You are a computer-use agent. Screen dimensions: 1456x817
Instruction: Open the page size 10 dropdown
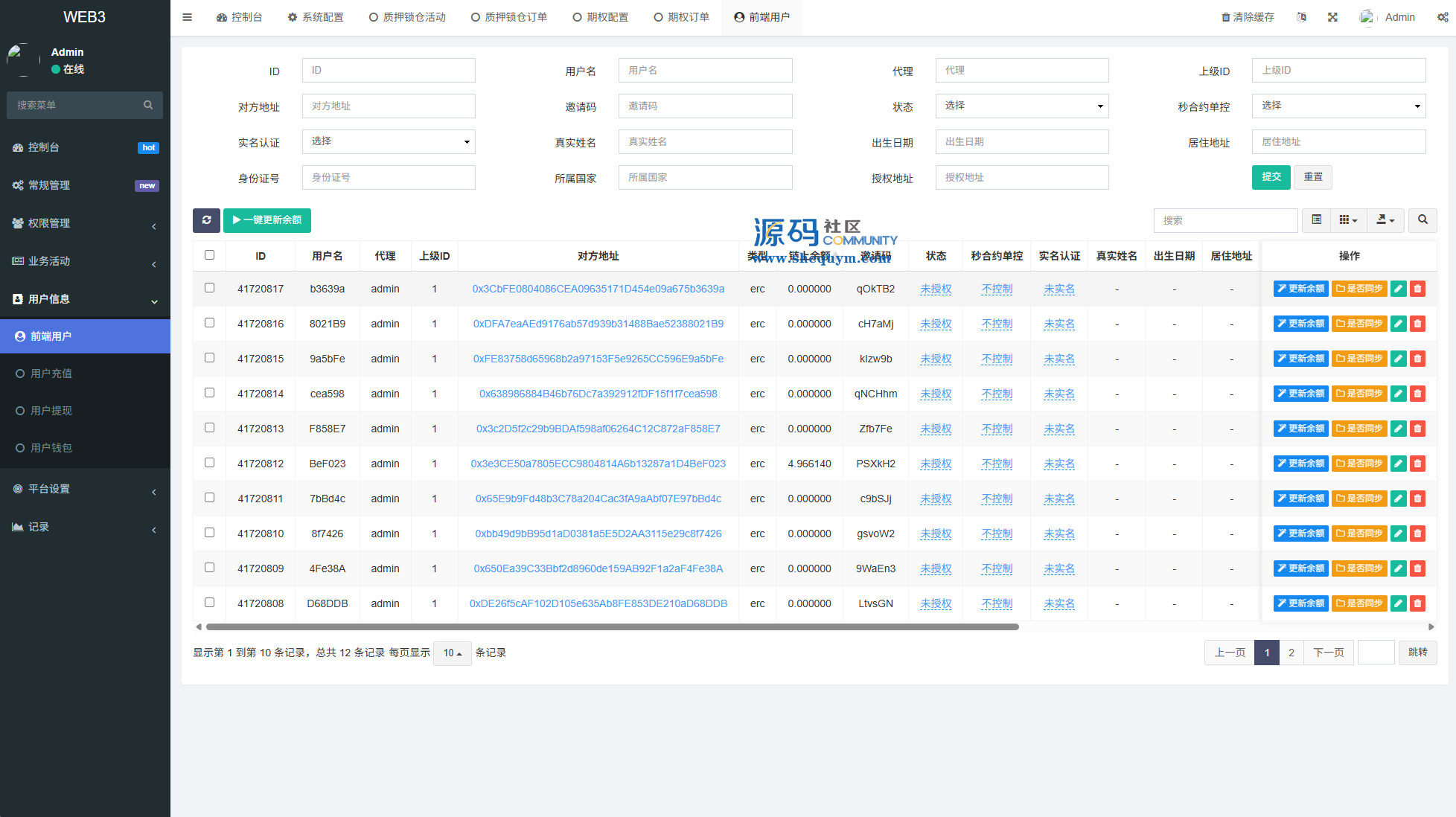click(452, 653)
